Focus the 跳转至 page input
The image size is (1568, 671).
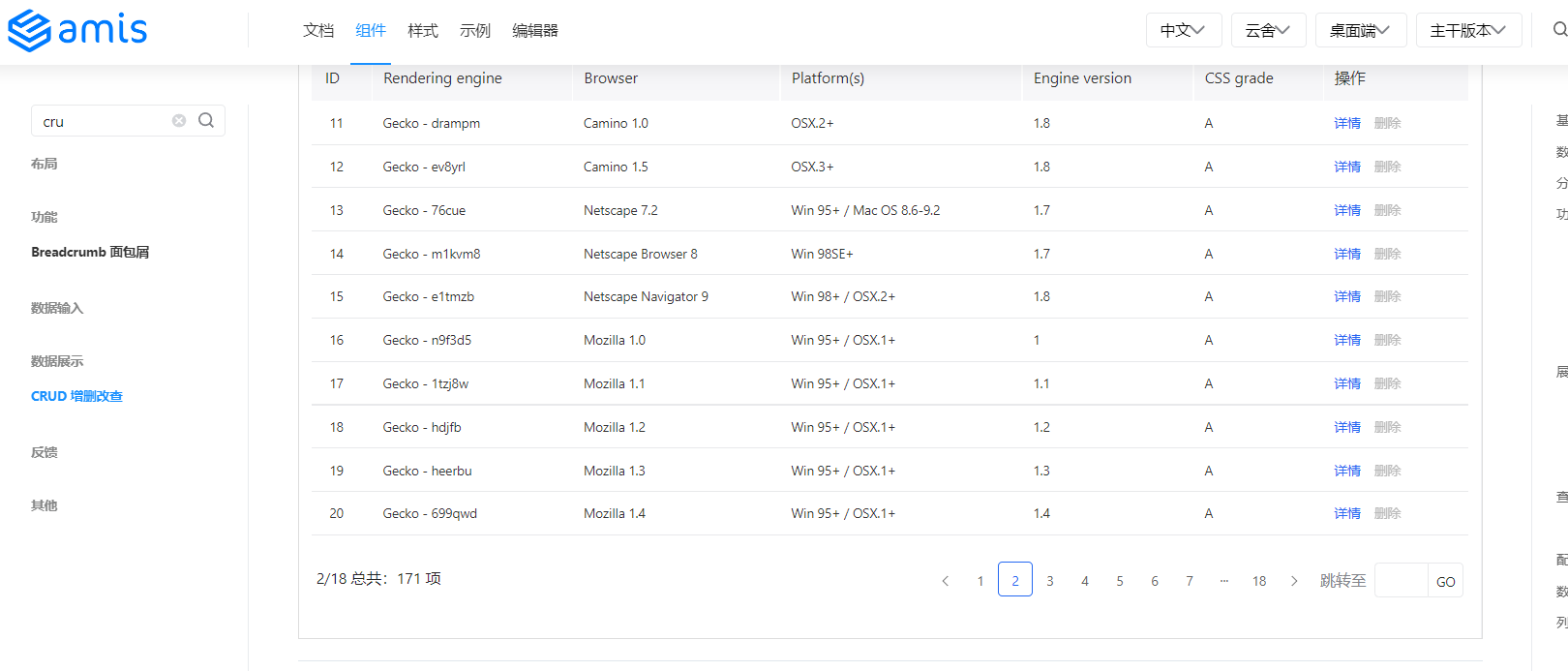coord(1402,580)
